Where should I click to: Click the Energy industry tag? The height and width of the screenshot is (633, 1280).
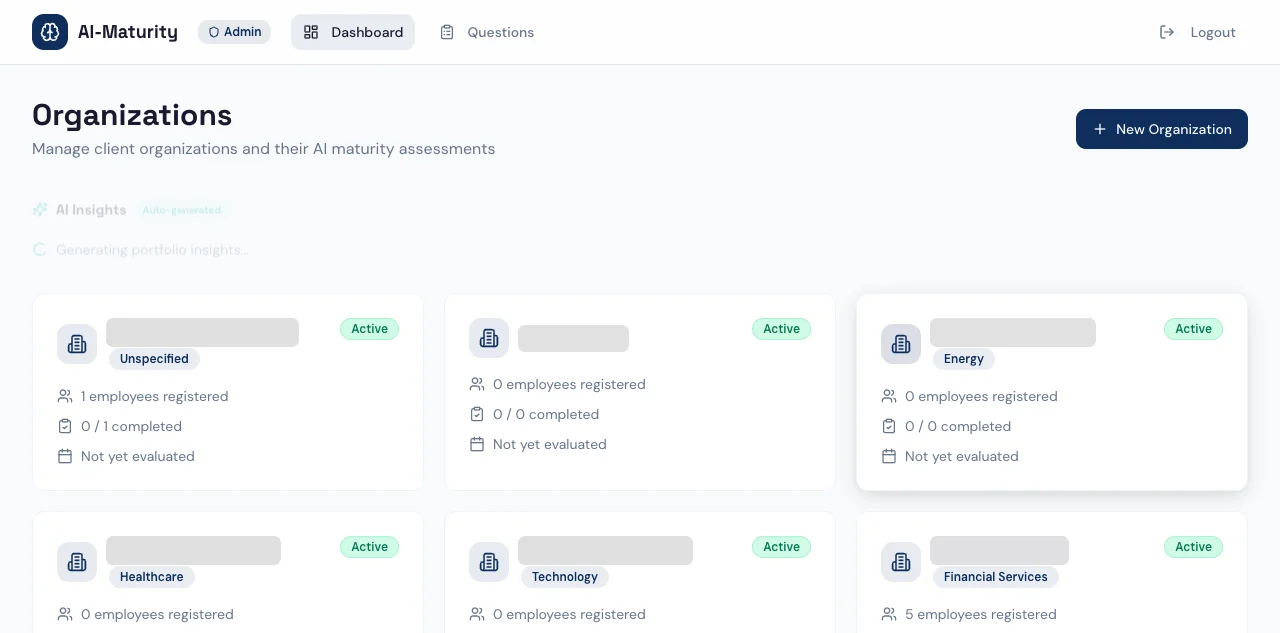(964, 359)
